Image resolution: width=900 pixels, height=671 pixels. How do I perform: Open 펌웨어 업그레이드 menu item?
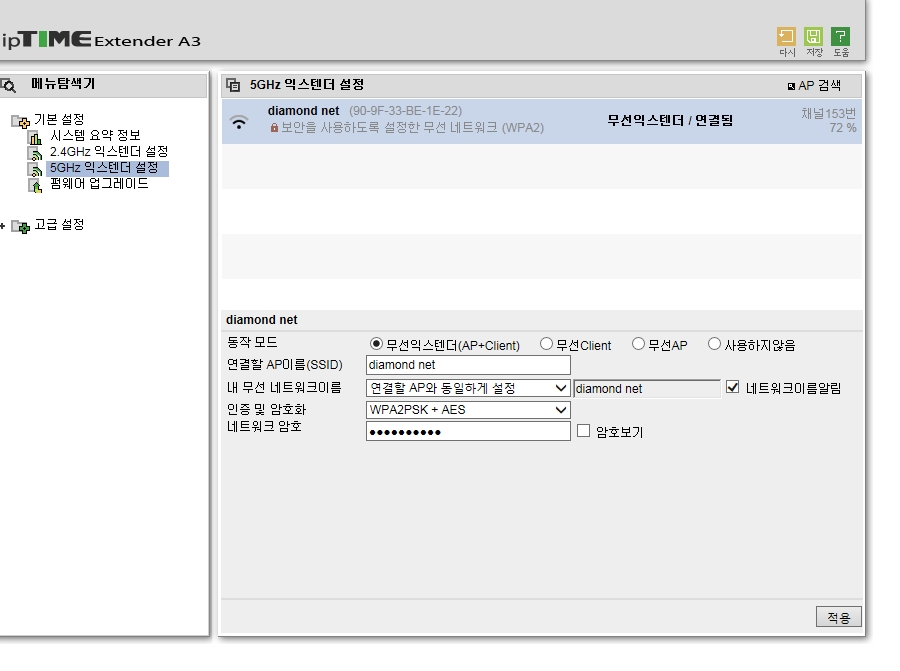tap(99, 184)
